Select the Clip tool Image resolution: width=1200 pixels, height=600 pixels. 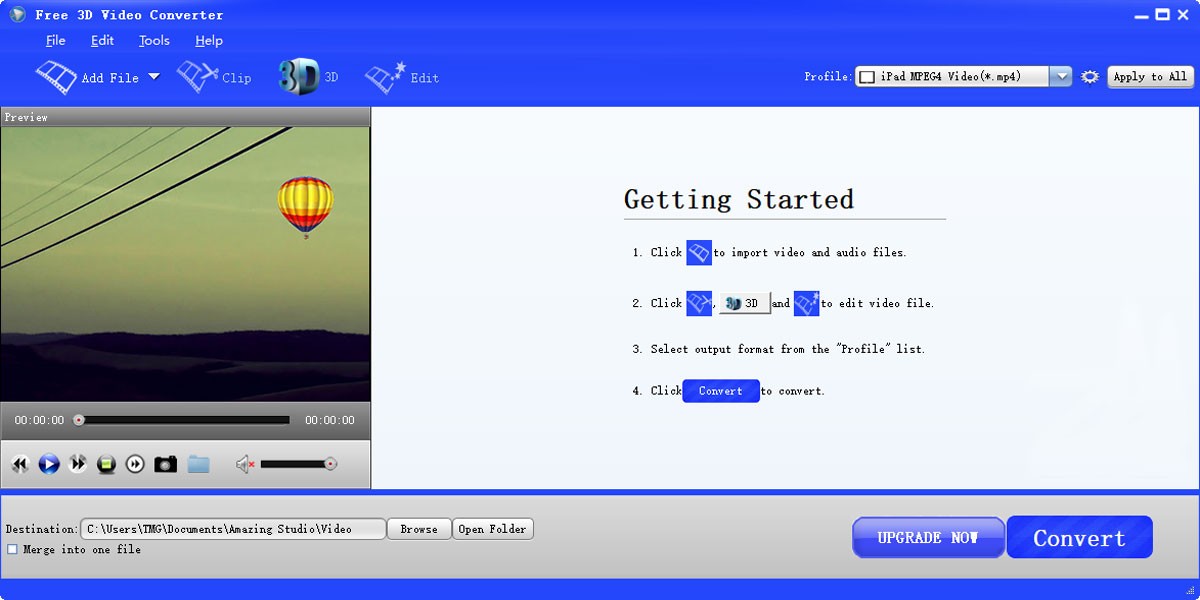[215, 76]
